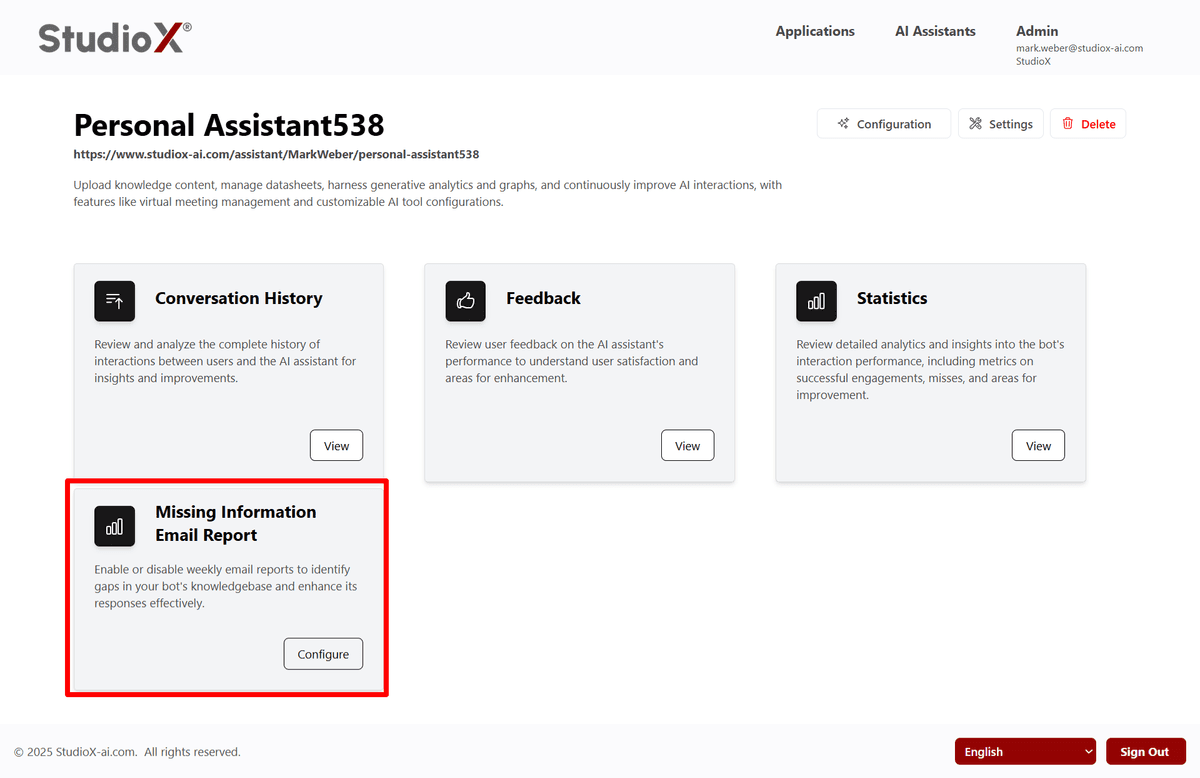Sign out of StudioX
This screenshot has width=1200, height=778.
point(1144,752)
